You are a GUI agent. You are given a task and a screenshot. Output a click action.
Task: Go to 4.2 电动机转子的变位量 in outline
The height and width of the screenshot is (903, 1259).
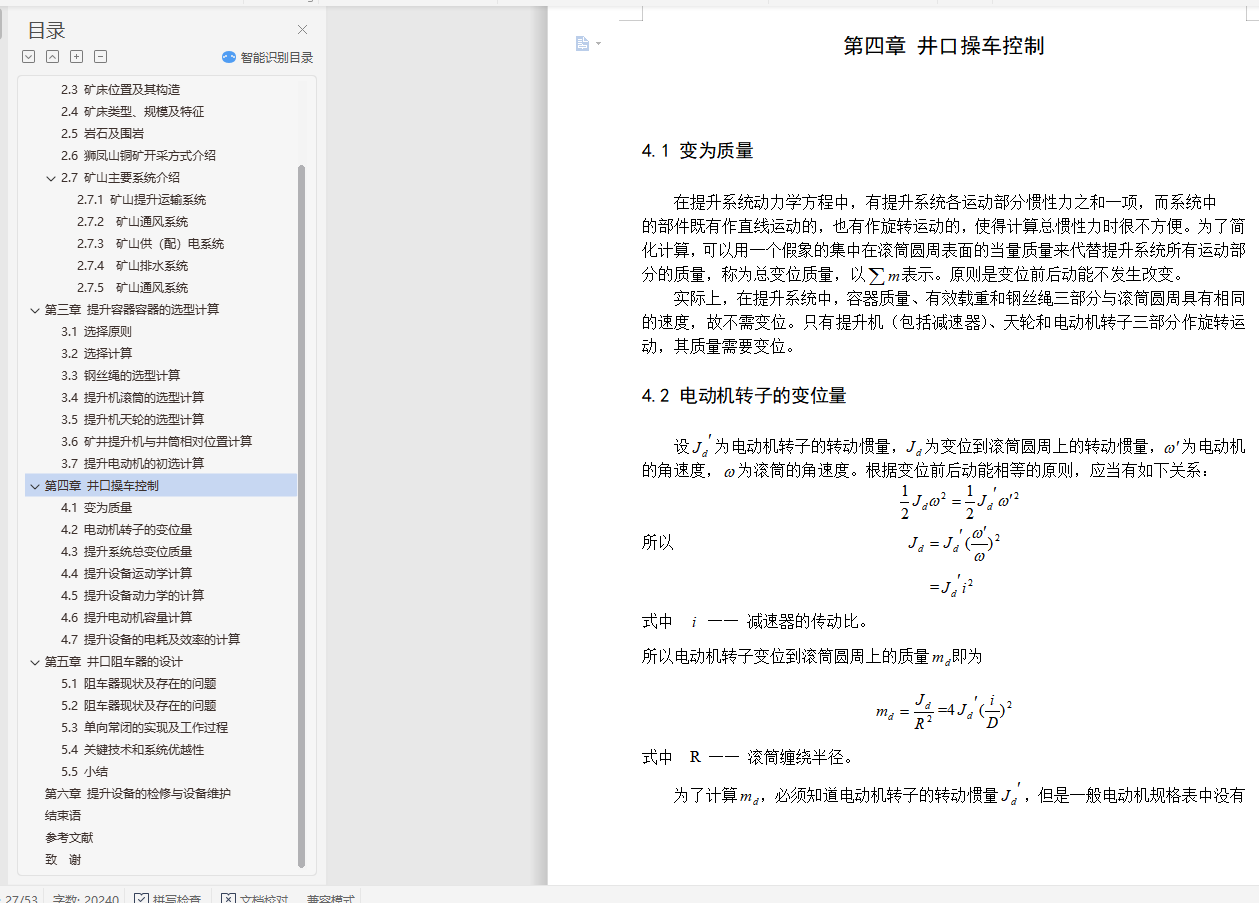click(126, 530)
